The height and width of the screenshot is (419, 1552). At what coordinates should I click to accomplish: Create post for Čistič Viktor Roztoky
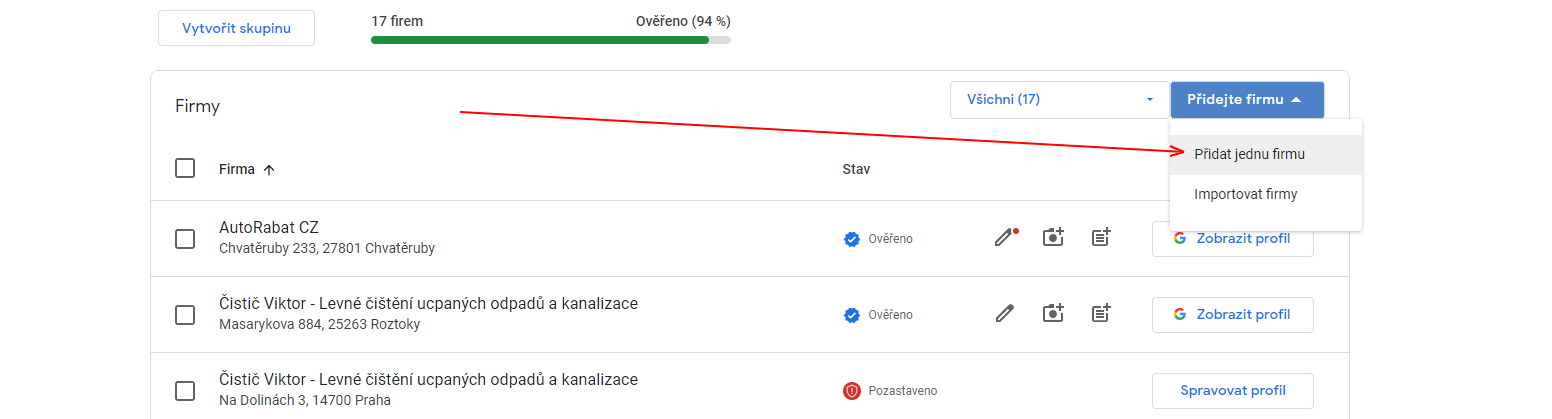click(1101, 314)
